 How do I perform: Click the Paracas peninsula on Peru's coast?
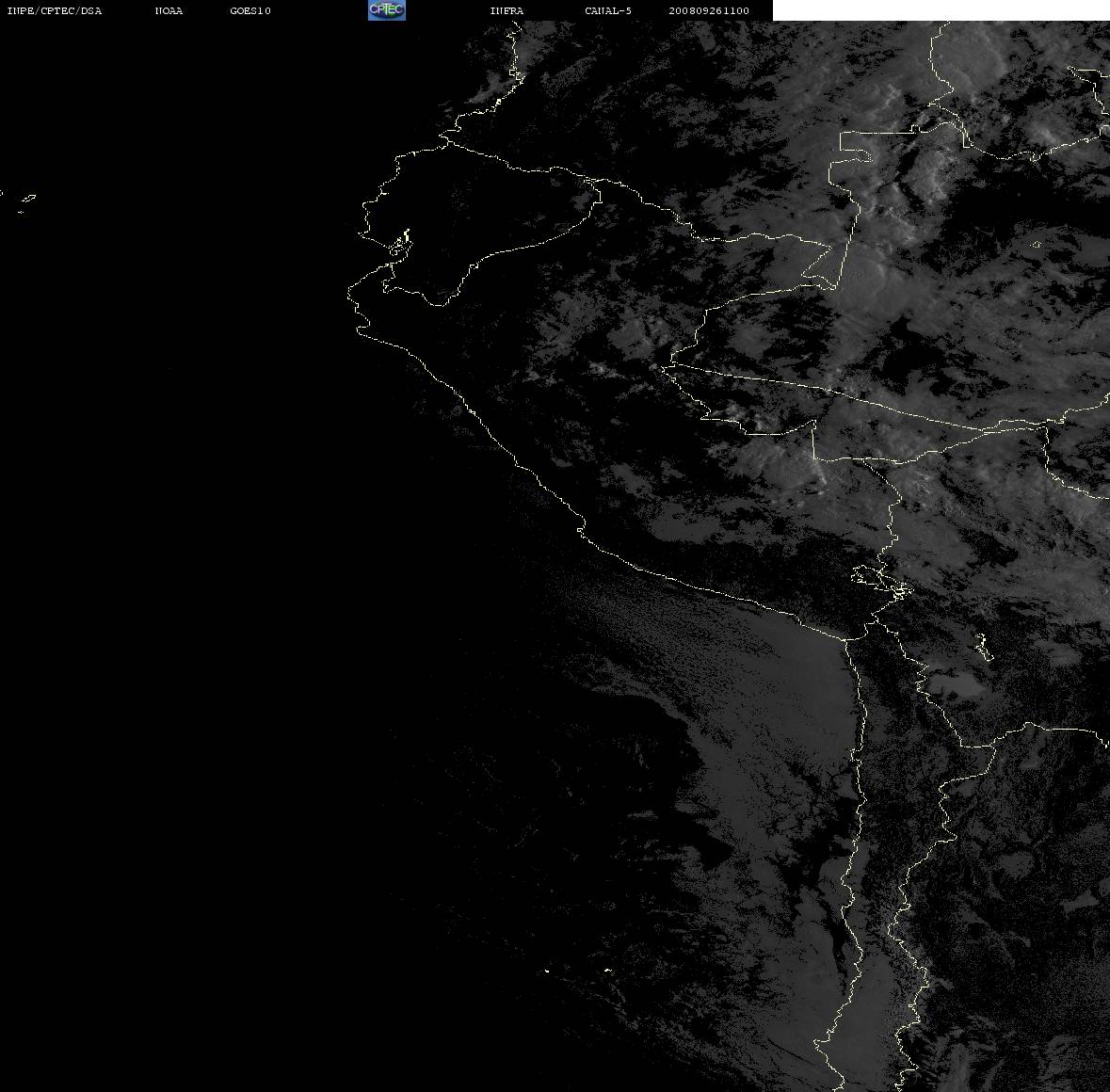pos(581,529)
